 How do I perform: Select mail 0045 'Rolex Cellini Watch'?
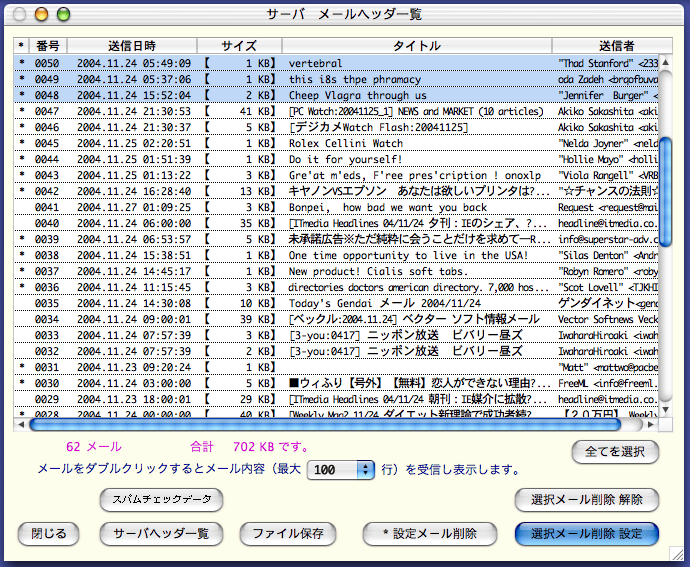pyautogui.click(x=336, y=144)
